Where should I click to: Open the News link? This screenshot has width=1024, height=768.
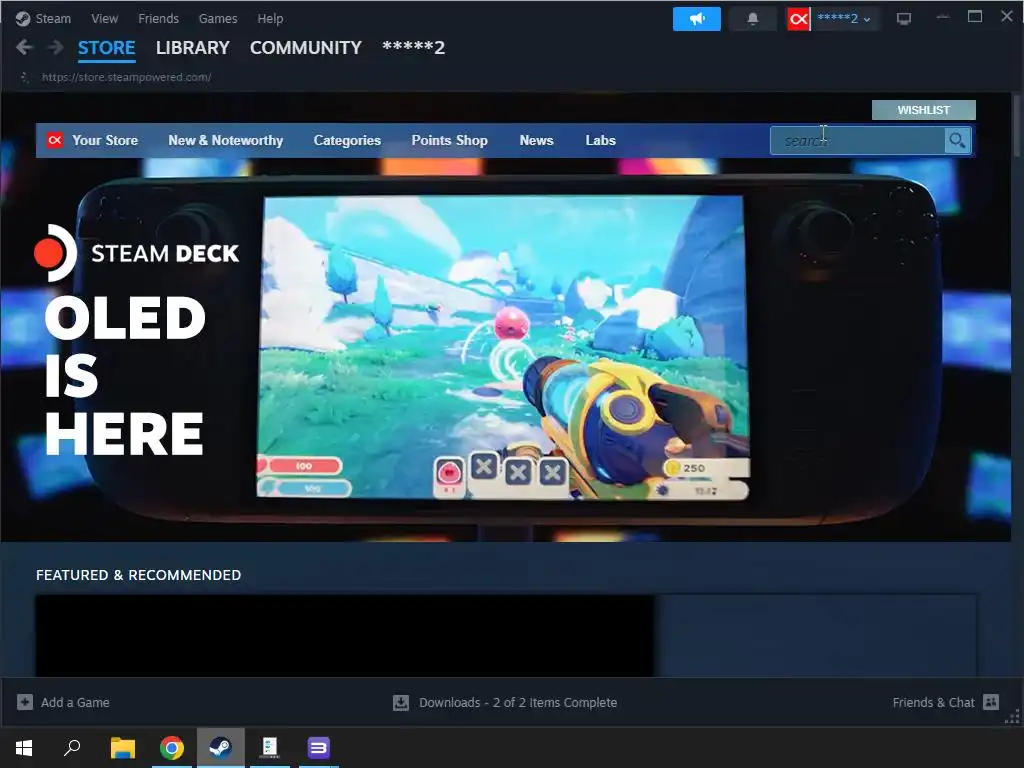coord(536,140)
